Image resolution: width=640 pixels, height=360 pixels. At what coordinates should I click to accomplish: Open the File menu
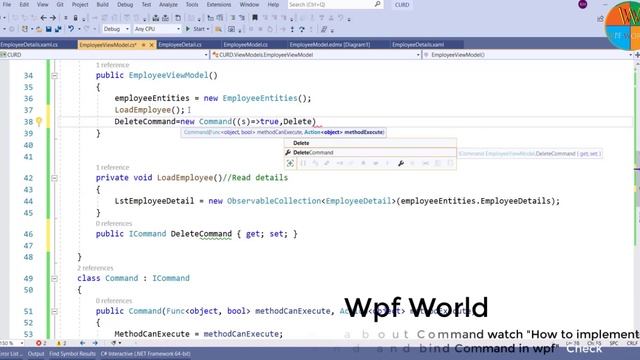(x=7, y=4)
